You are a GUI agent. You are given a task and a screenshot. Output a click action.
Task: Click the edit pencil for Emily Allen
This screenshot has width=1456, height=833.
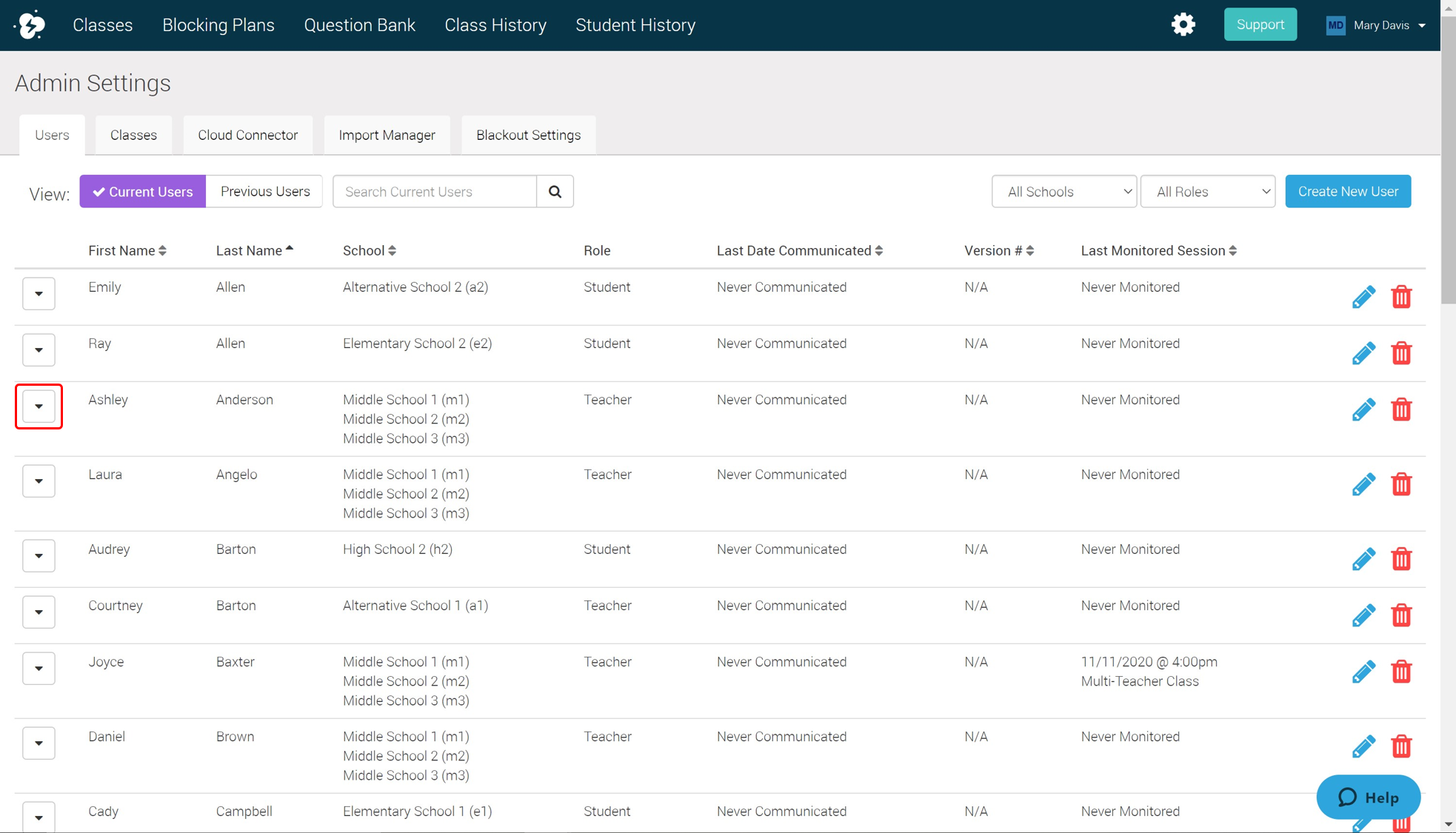tap(1363, 297)
